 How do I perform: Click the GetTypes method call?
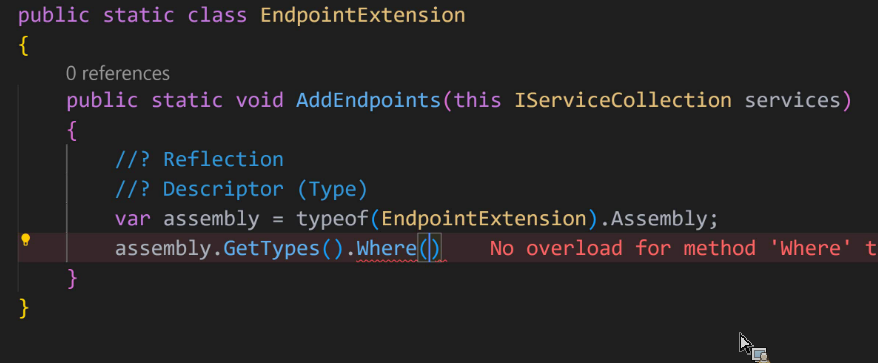coord(272,249)
